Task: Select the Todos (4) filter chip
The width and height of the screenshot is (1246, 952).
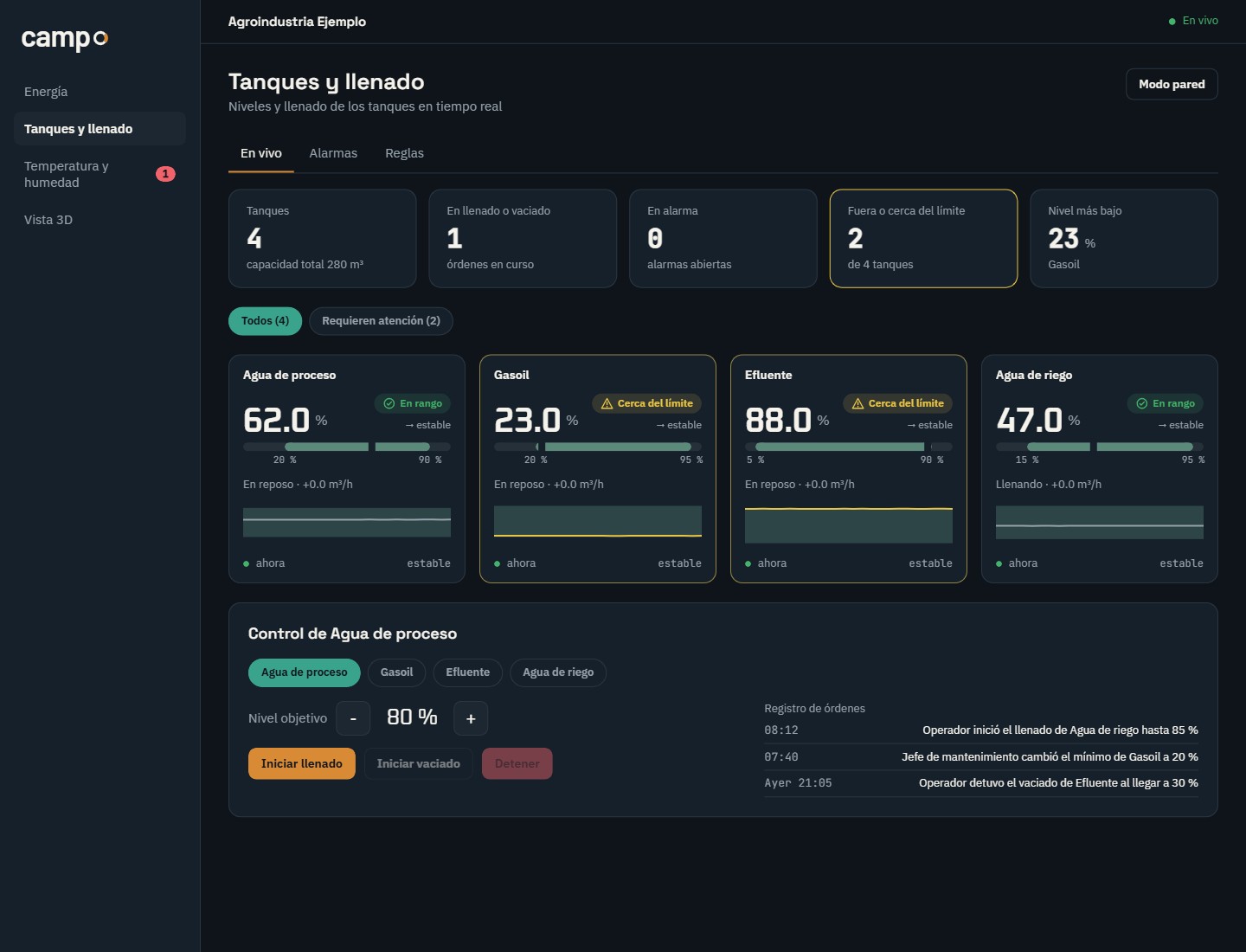Action: (x=265, y=321)
